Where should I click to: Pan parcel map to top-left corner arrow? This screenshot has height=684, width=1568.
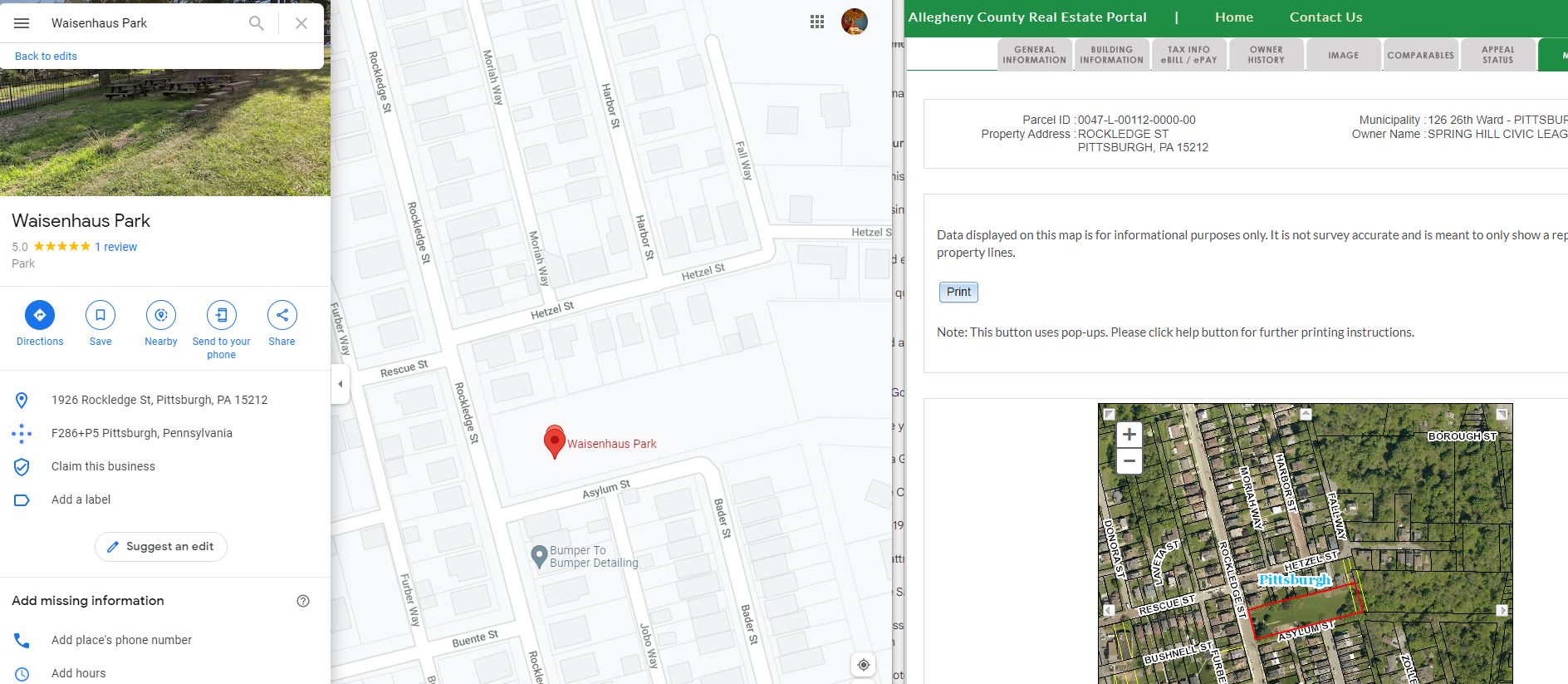point(1109,414)
